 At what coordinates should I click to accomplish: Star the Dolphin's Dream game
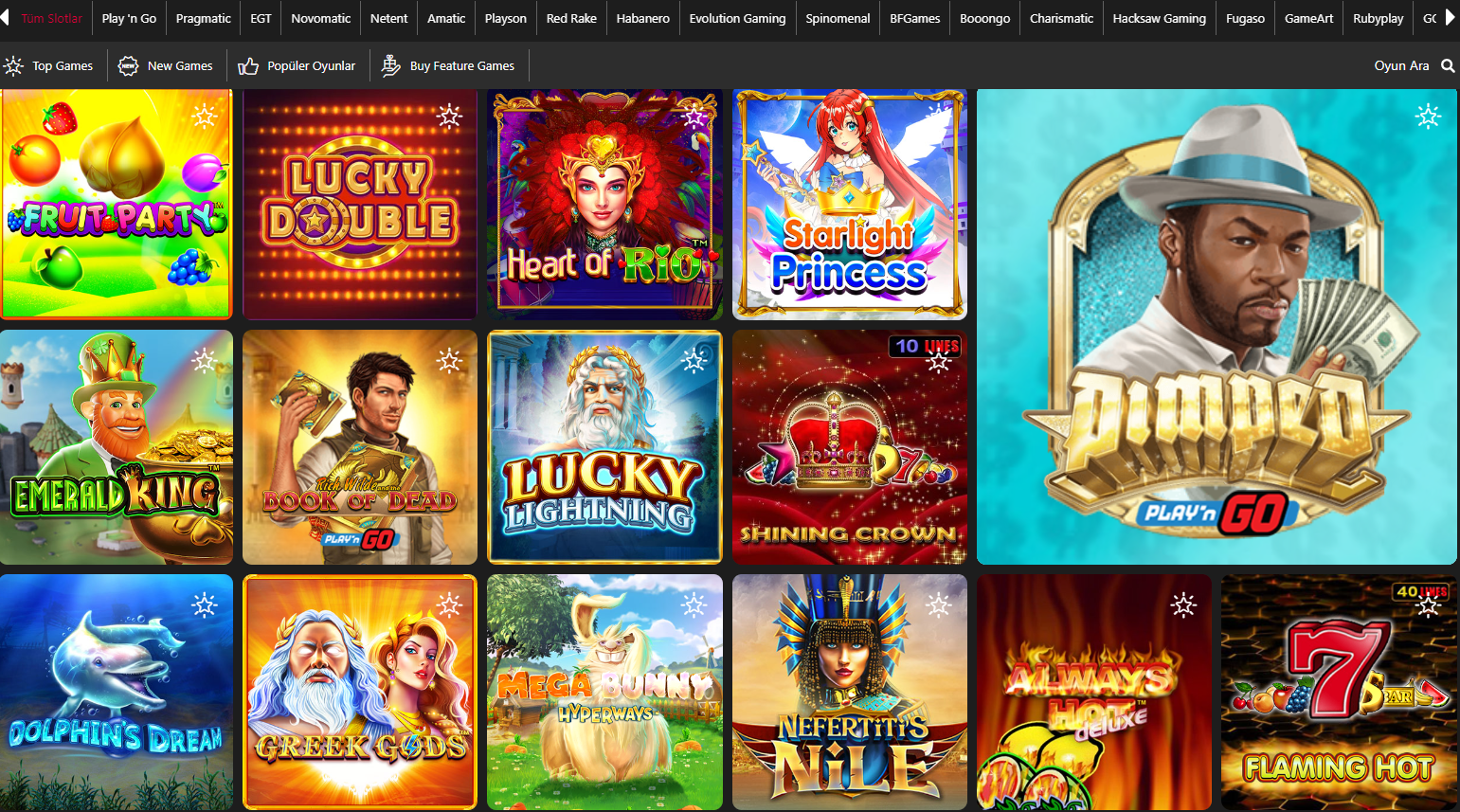[x=205, y=604]
